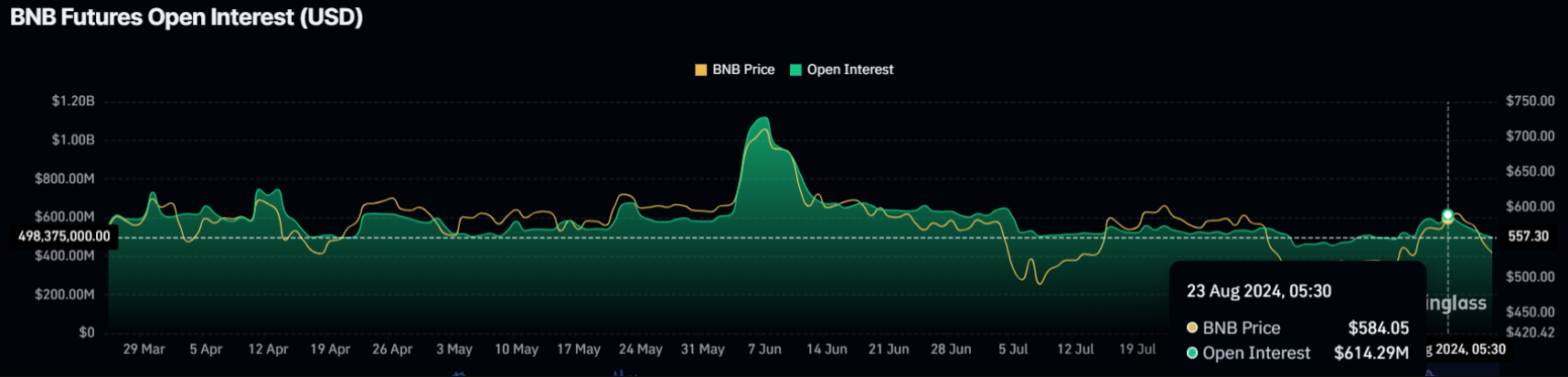Click the 5 Jul date label
This screenshot has height=377, width=1568.
(x=1013, y=350)
